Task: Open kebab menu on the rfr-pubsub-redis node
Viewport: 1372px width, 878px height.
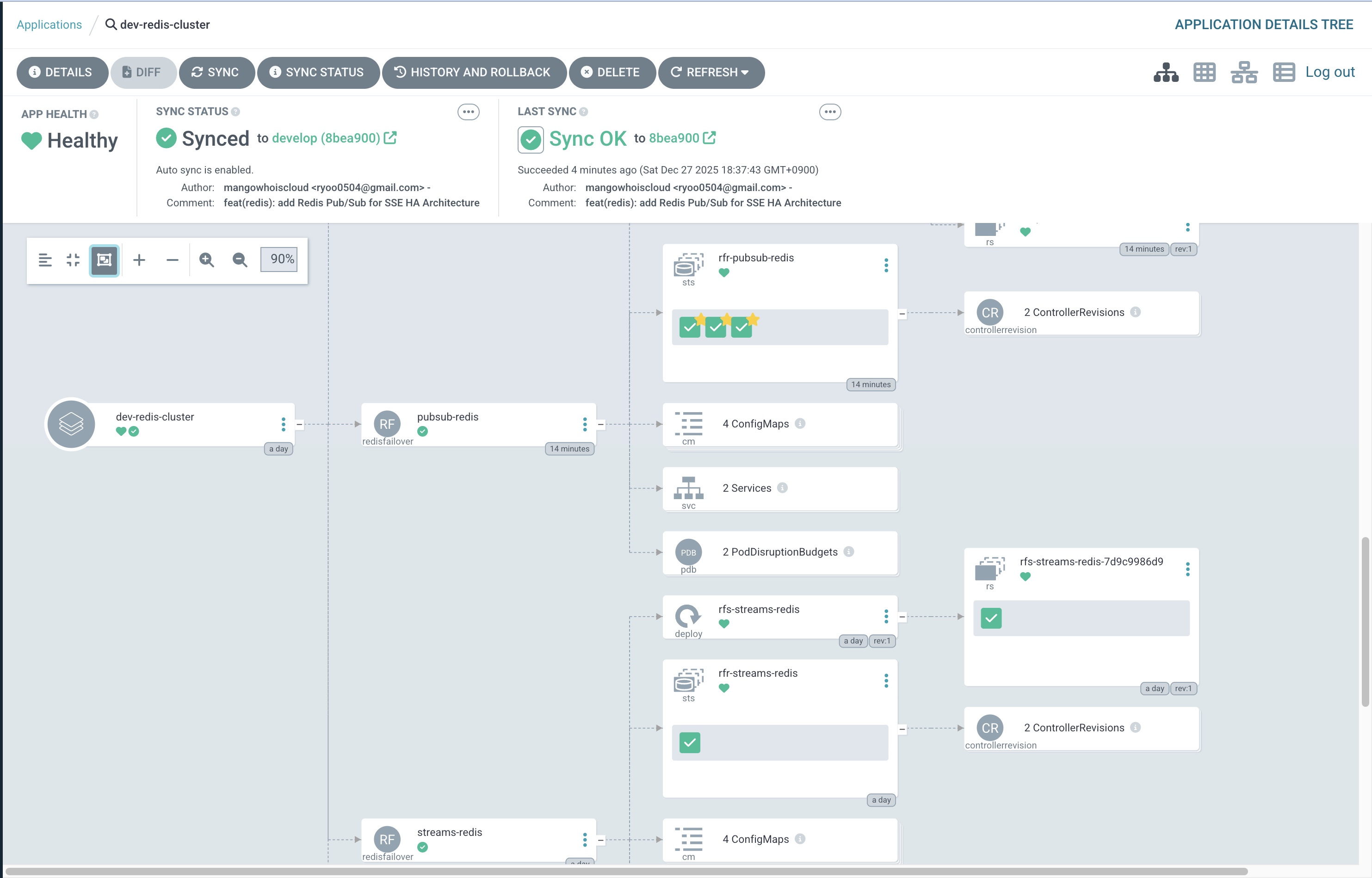Action: pos(886,265)
